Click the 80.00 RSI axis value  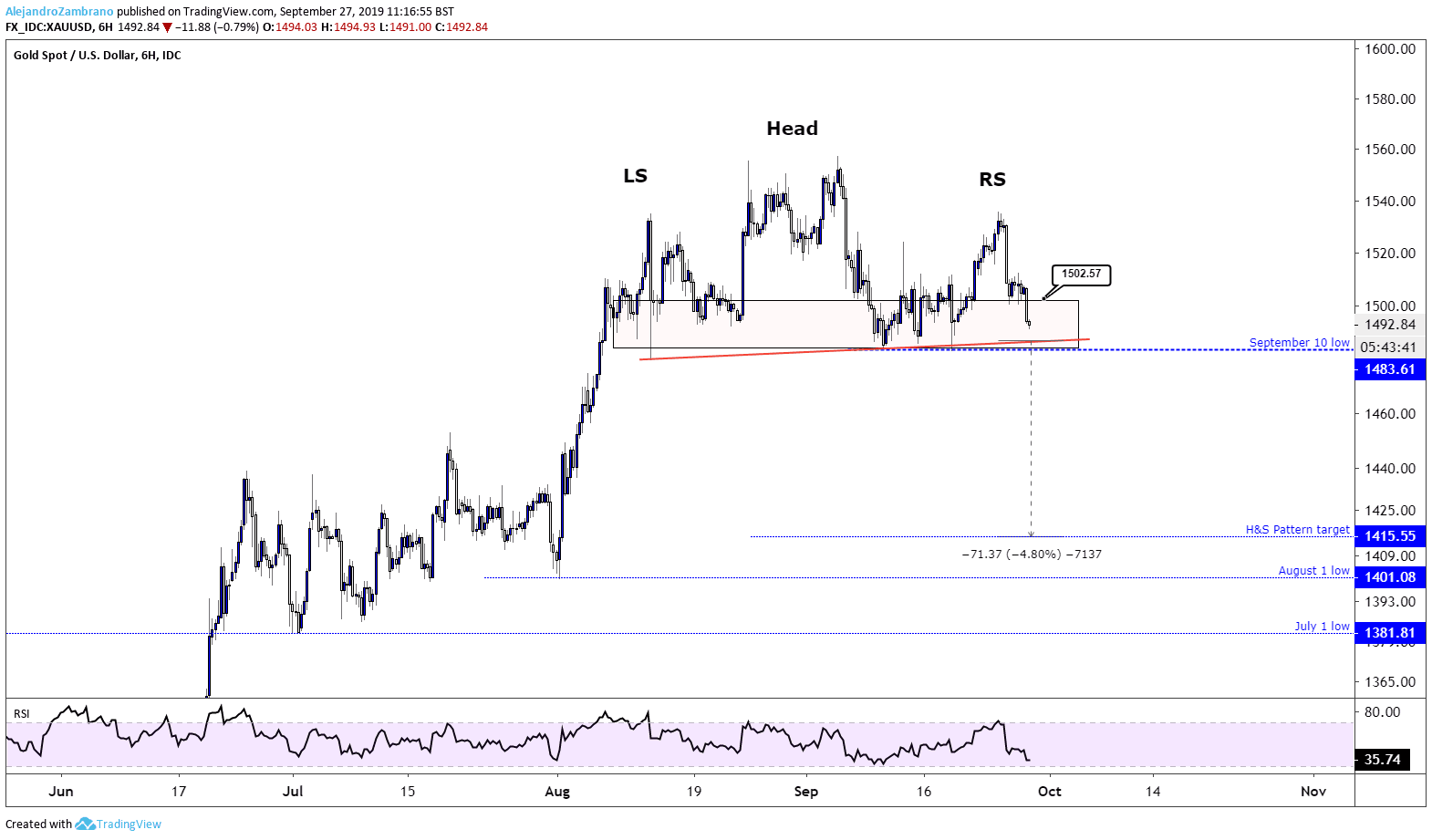1382,712
